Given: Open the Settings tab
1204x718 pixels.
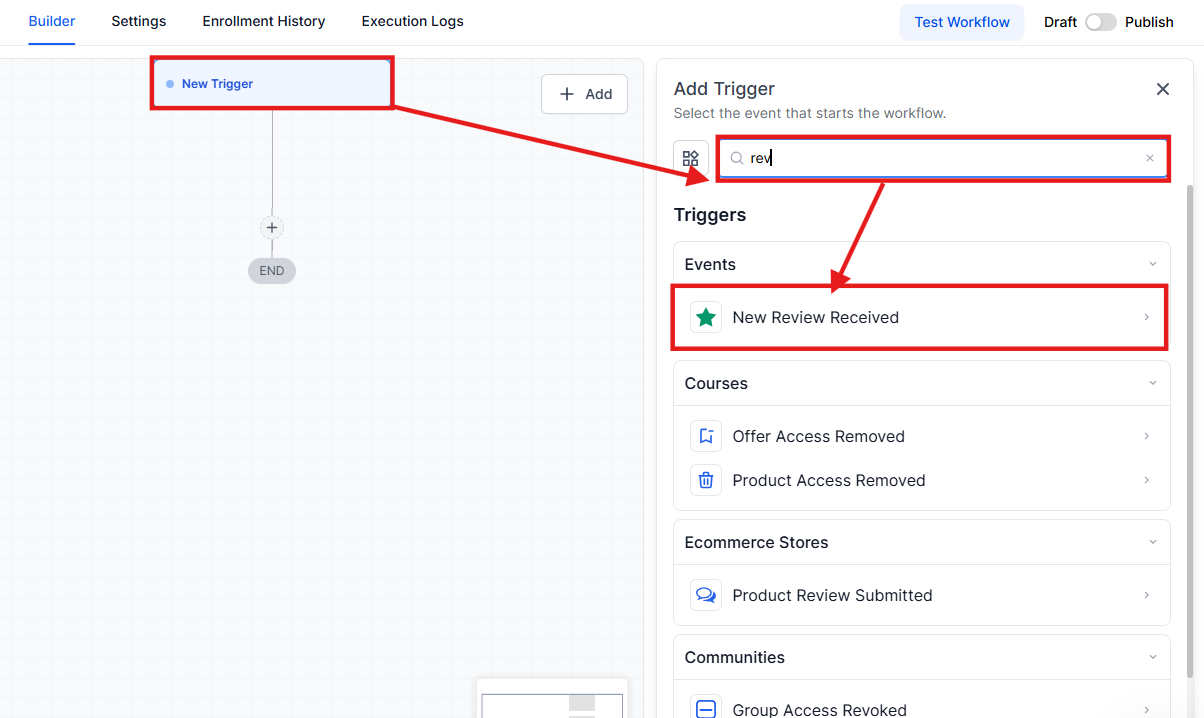Looking at the screenshot, I should pyautogui.click(x=139, y=21).
